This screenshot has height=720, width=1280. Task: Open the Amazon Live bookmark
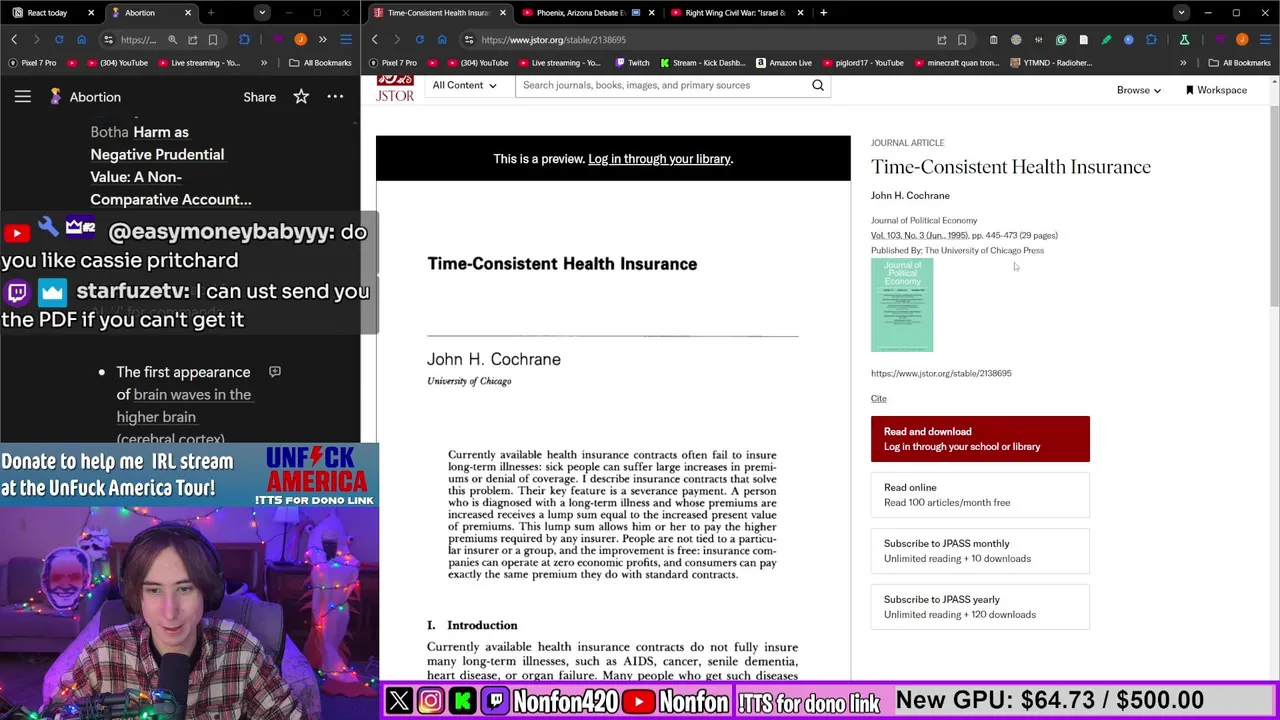point(783,63)
